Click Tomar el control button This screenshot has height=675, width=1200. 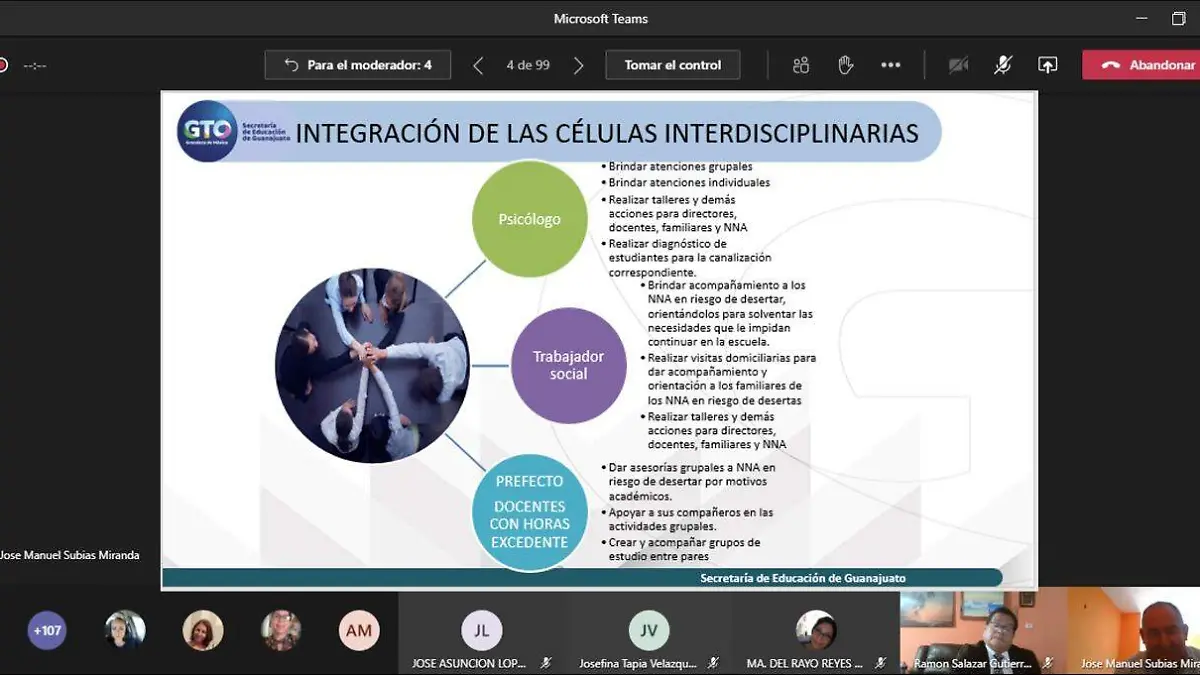click(672, 65)
